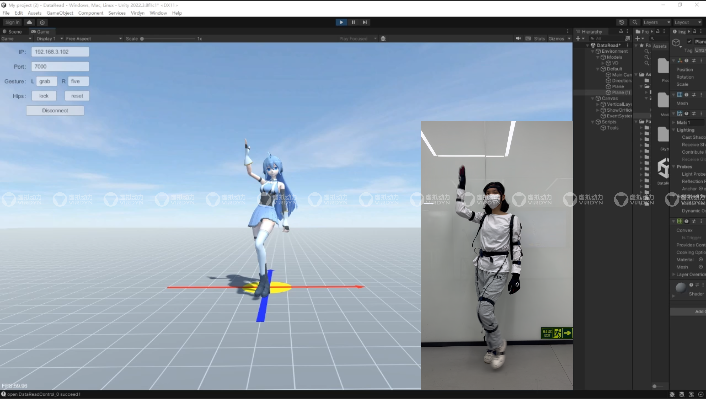Toggle the mute audio icon in Game view

click(518, 39)
